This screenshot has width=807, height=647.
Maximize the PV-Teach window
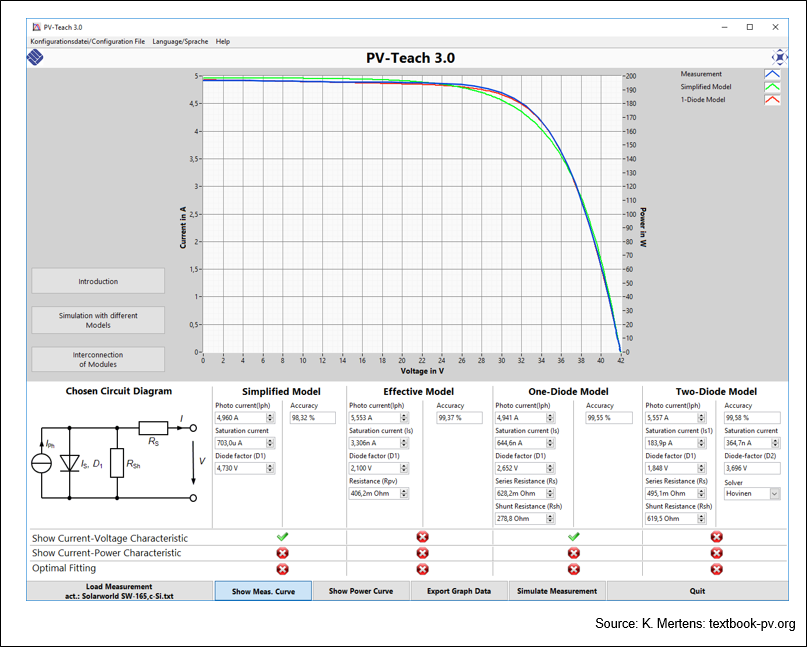[x=750, y=27]
